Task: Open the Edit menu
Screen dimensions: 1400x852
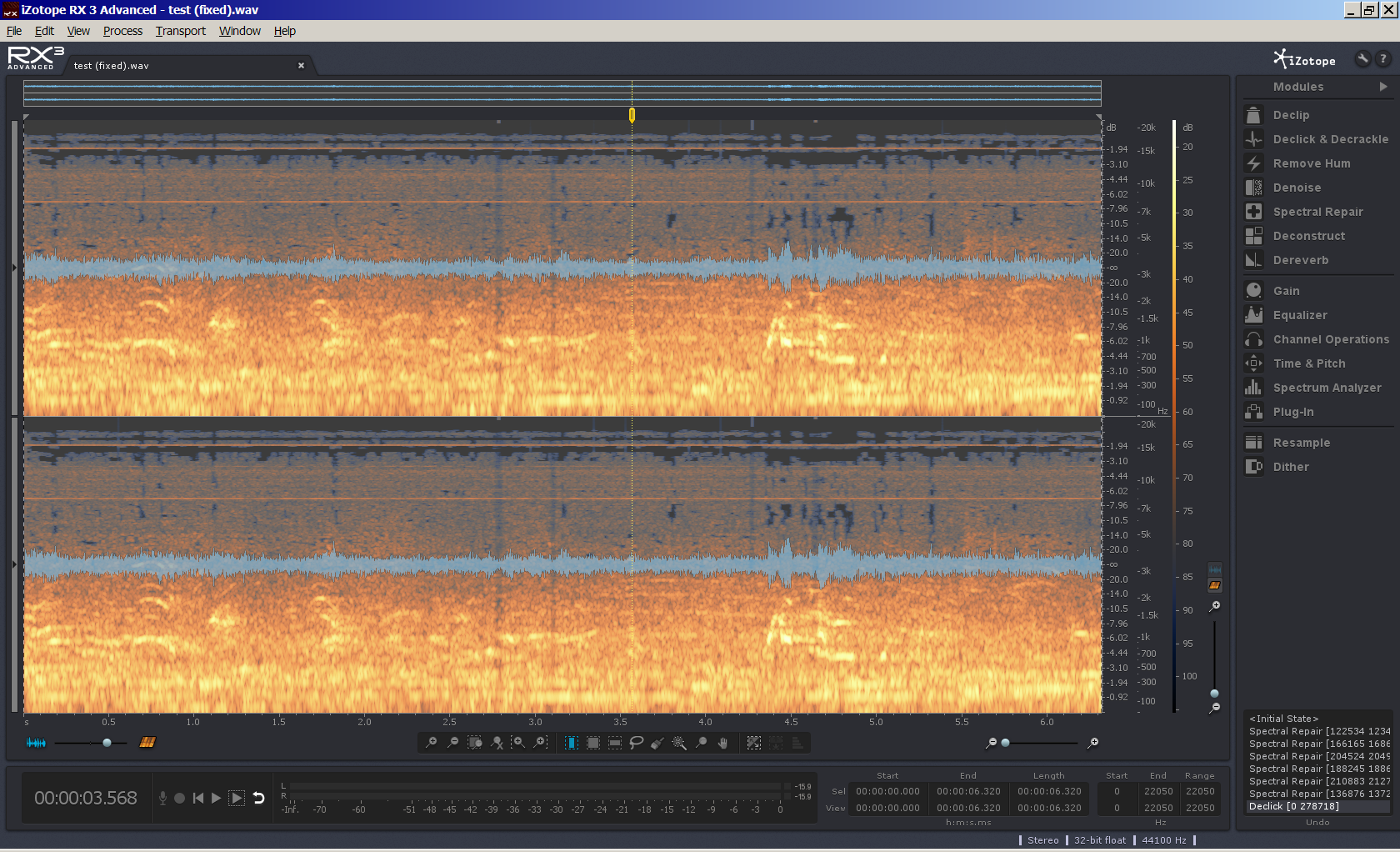Action: coord(44,31)
